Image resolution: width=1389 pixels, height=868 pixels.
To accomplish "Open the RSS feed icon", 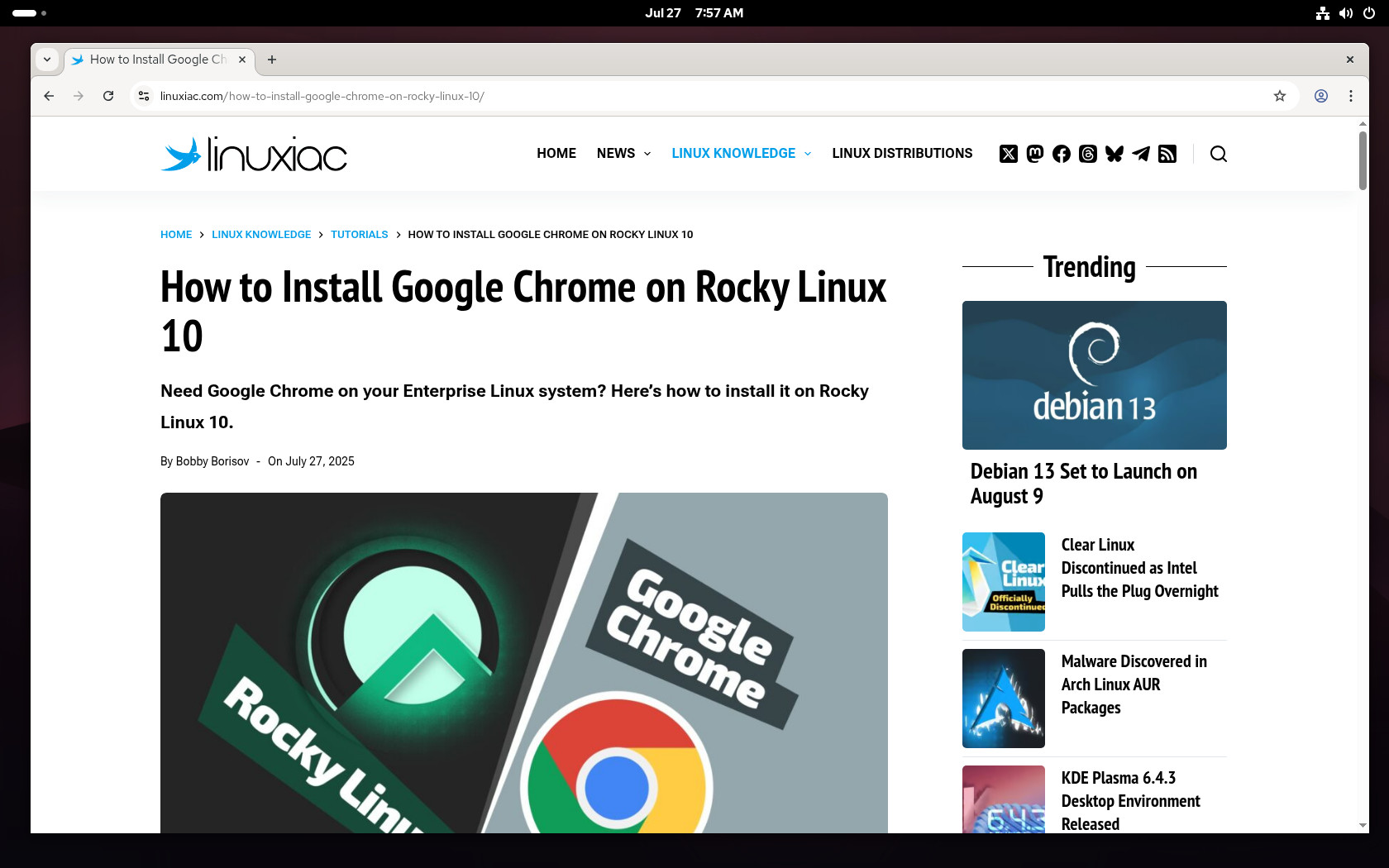I will pos(1167,154).
